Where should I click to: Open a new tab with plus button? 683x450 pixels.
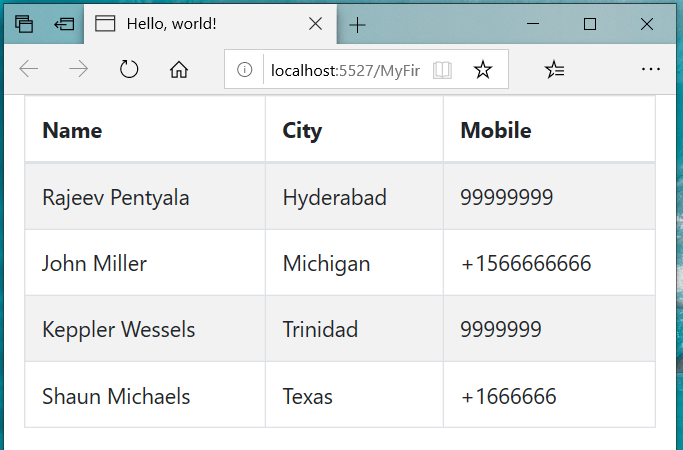pyautogui.click(x=357, y=24)
